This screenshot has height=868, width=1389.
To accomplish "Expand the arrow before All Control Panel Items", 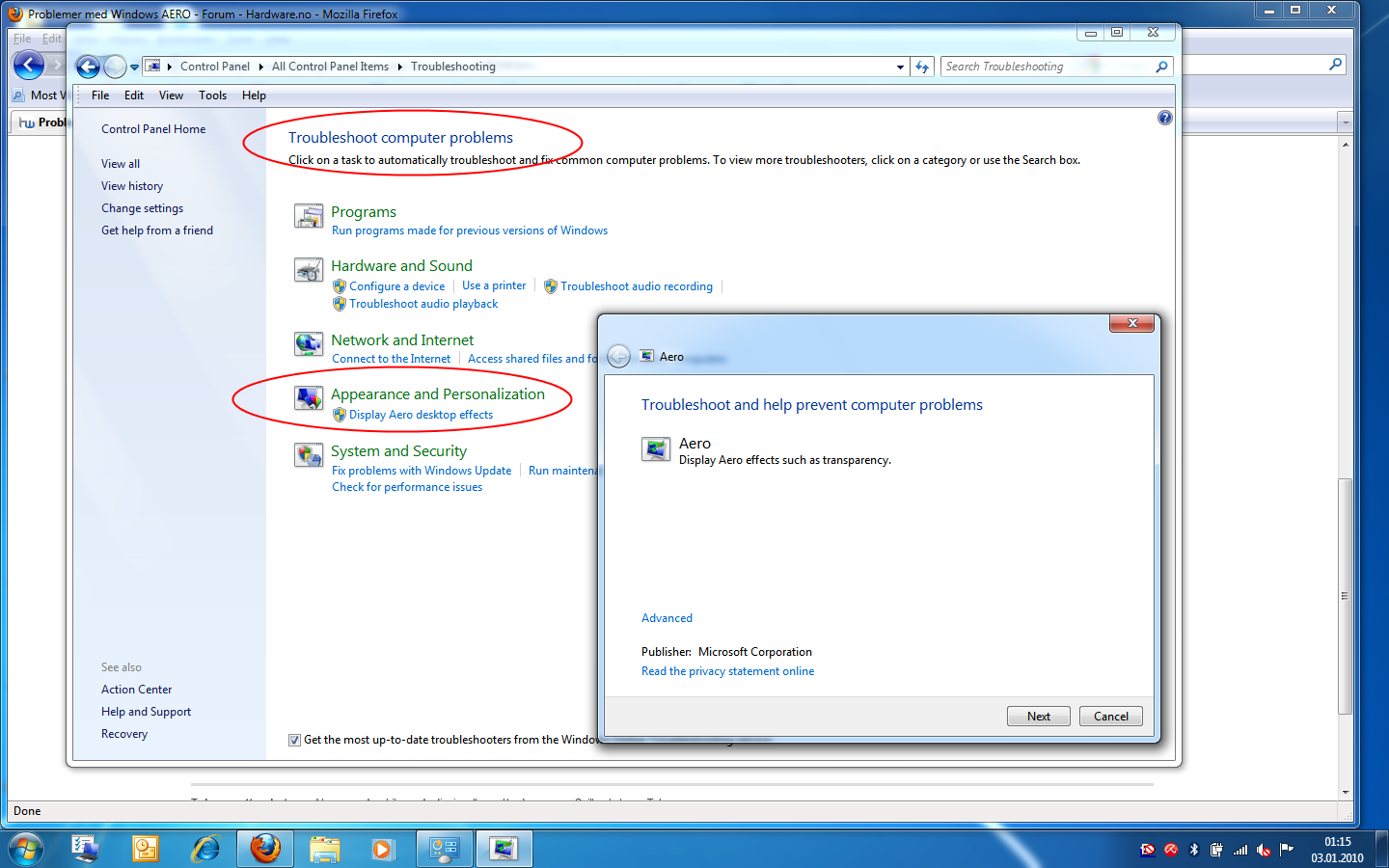I will (x=260, y=67).
